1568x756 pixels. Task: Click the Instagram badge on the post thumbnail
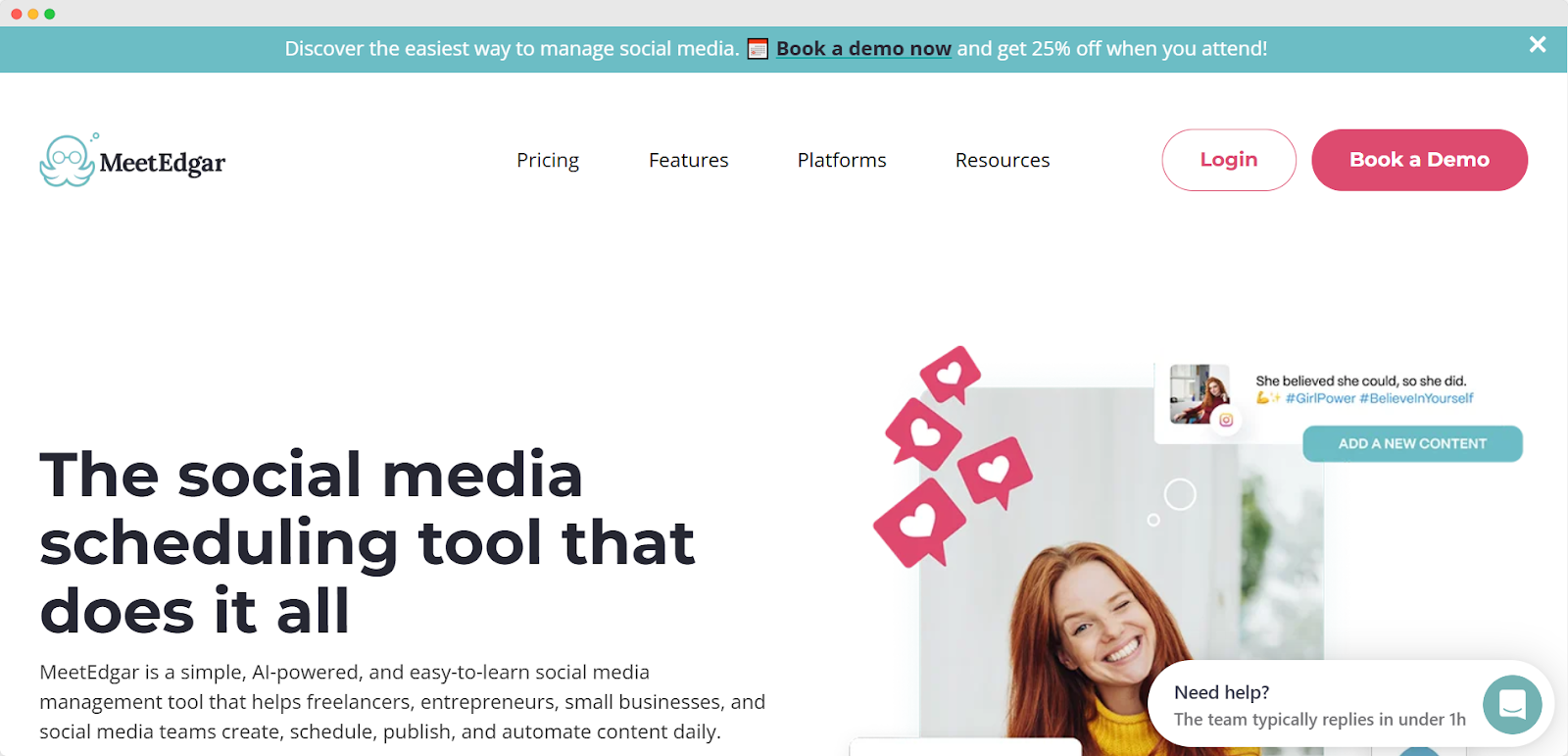[x=1226, y=420]
